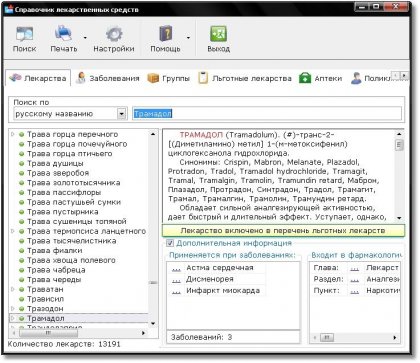Select Трава череды item
Image resolution: width=420 pixels, height=363 pixels.
coord(54,279)
